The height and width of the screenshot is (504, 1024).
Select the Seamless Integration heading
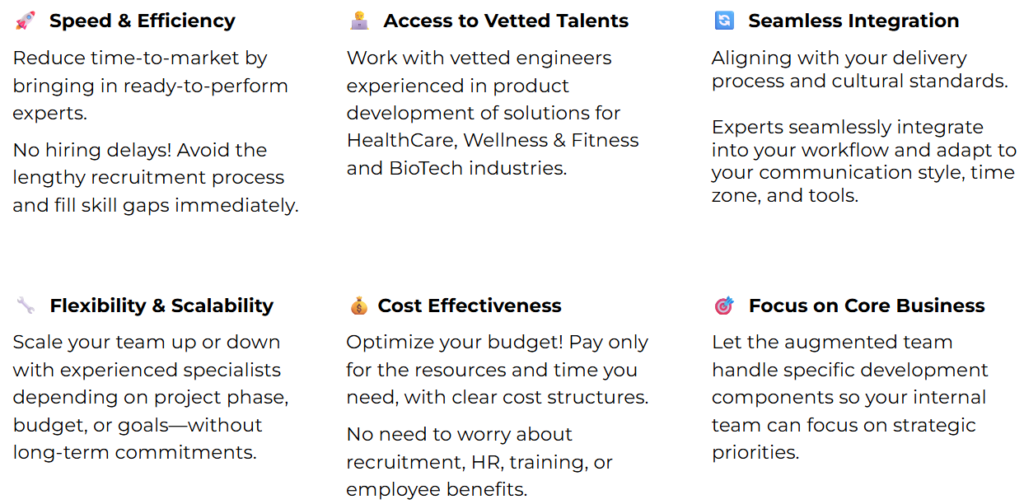coord(854,21)
